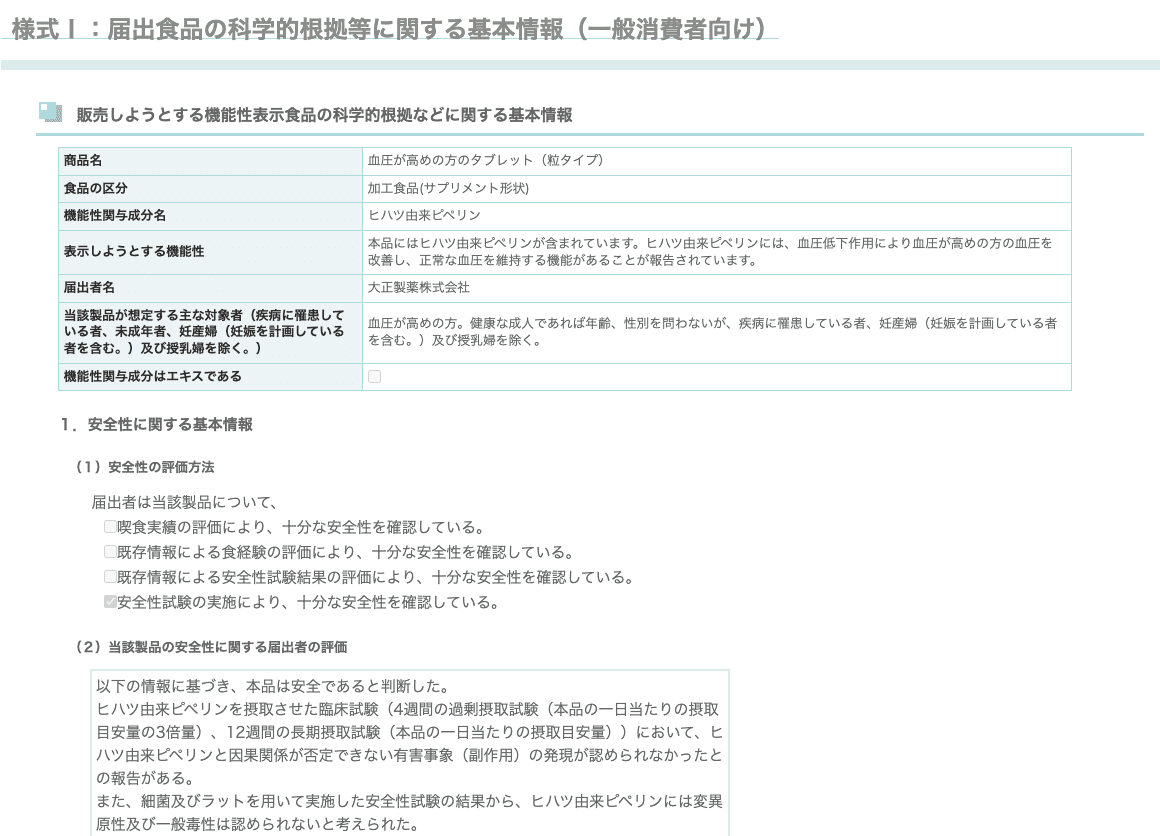
Task: Click the （1）安全性の評価方法 subheading
Action: 145,467
